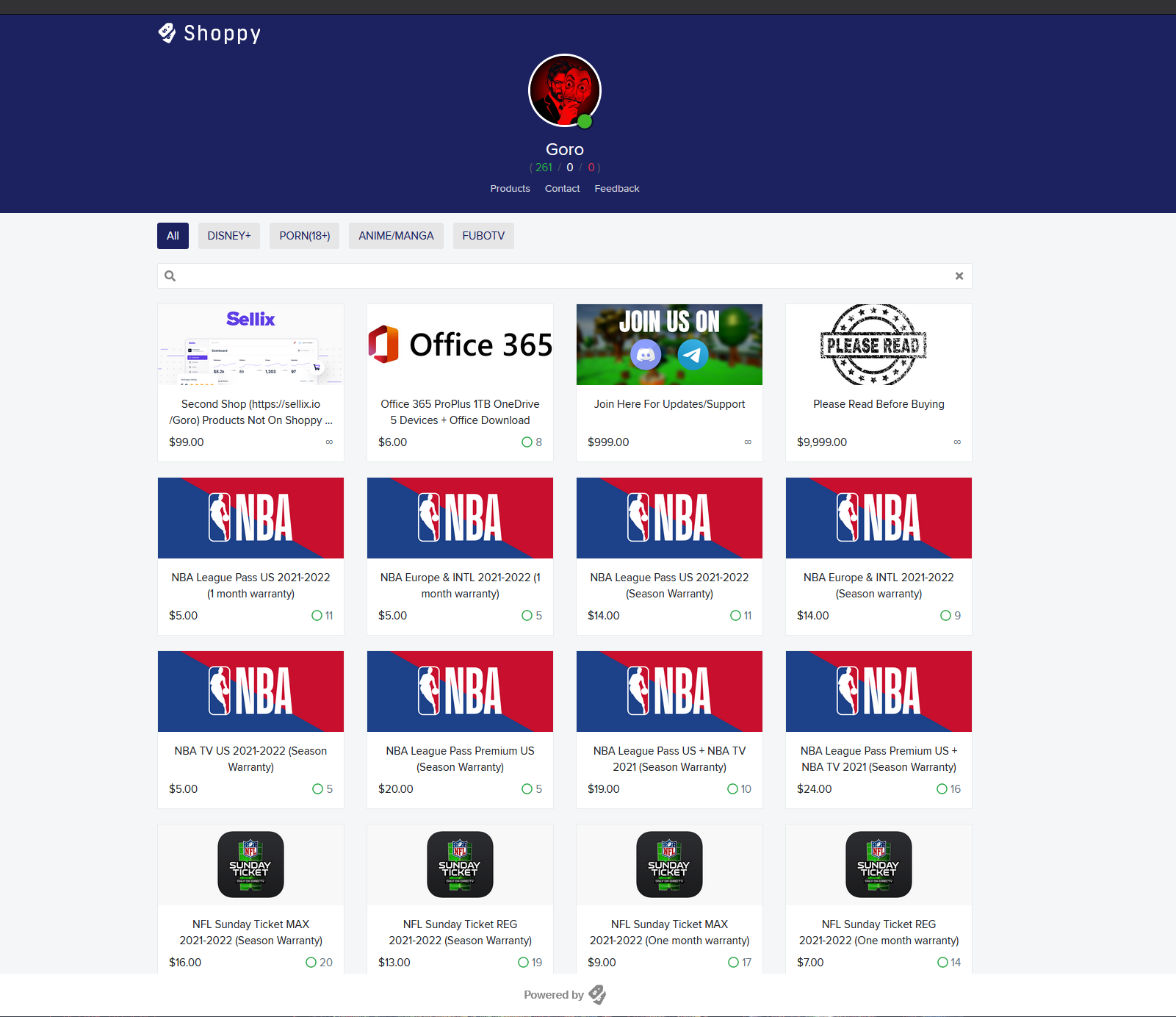This screenshot has width=1176, height=1017.
Task: Click the Shoppy logo icon in header
Action: pos(167,33)
